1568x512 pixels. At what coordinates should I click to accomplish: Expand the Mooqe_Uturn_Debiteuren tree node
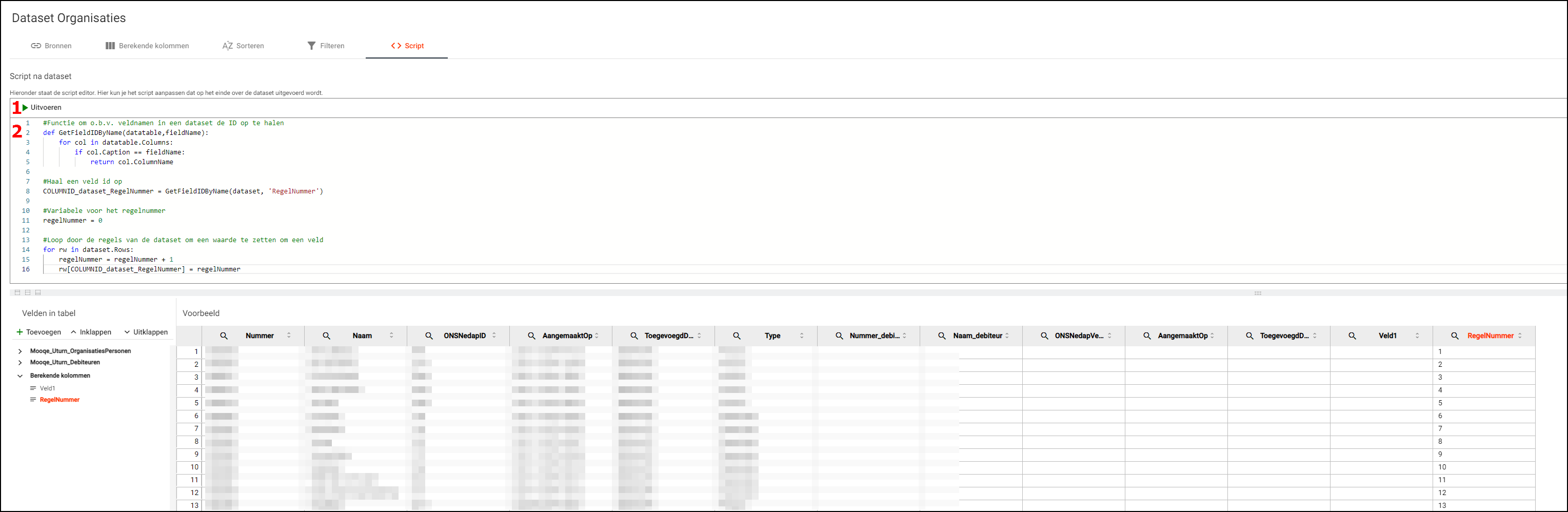pos(20,363)
